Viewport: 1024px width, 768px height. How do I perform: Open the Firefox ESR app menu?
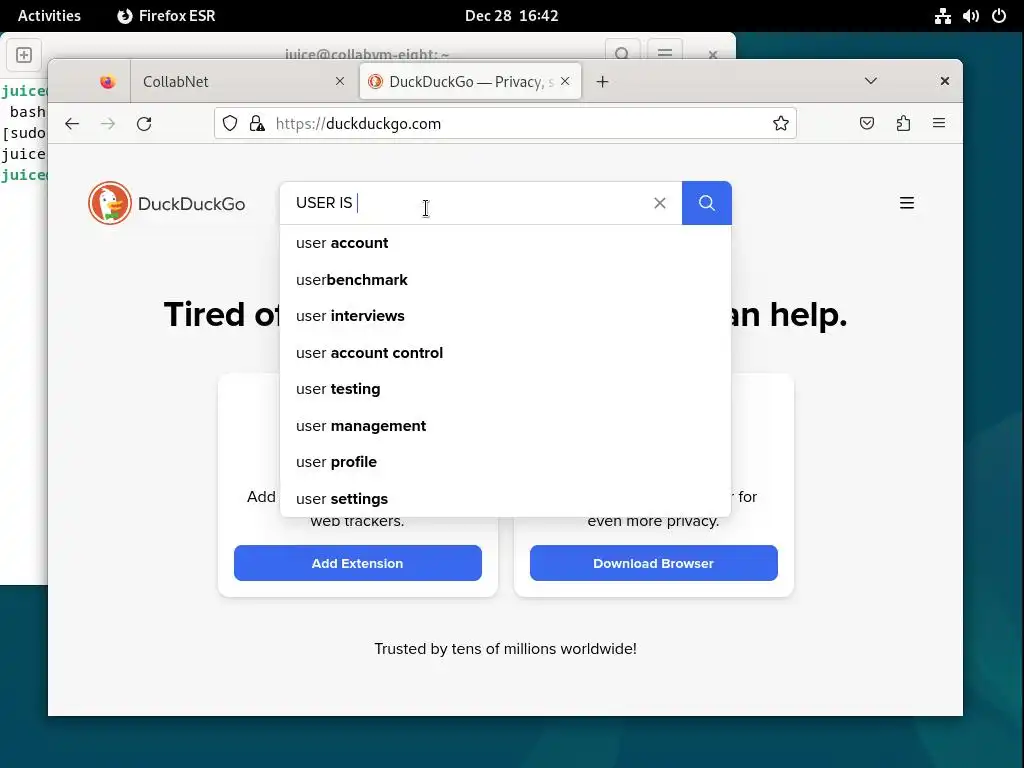tap(167, 16)
